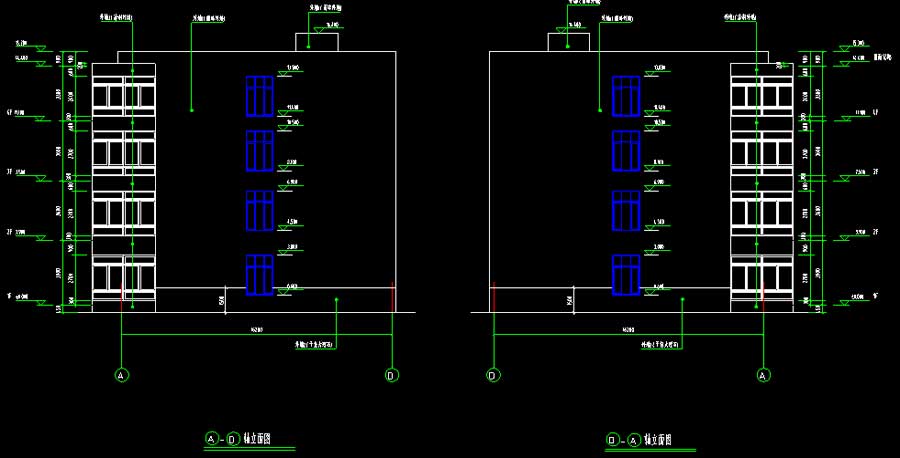Select axis bubble A under the D-A elevation

tap(763, 375)
